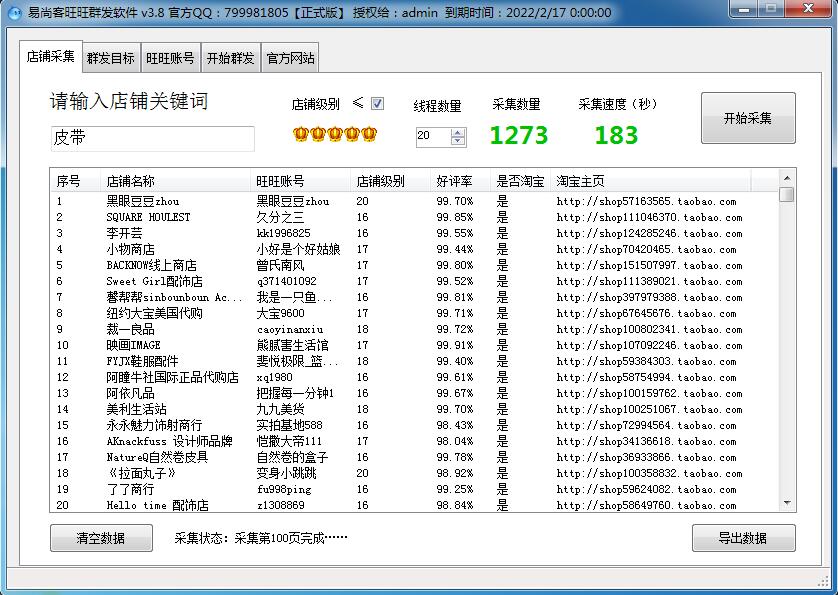The image size is (838, 595).
Task: Go to the 开始群发 tab
Action: tap(230, 58)
